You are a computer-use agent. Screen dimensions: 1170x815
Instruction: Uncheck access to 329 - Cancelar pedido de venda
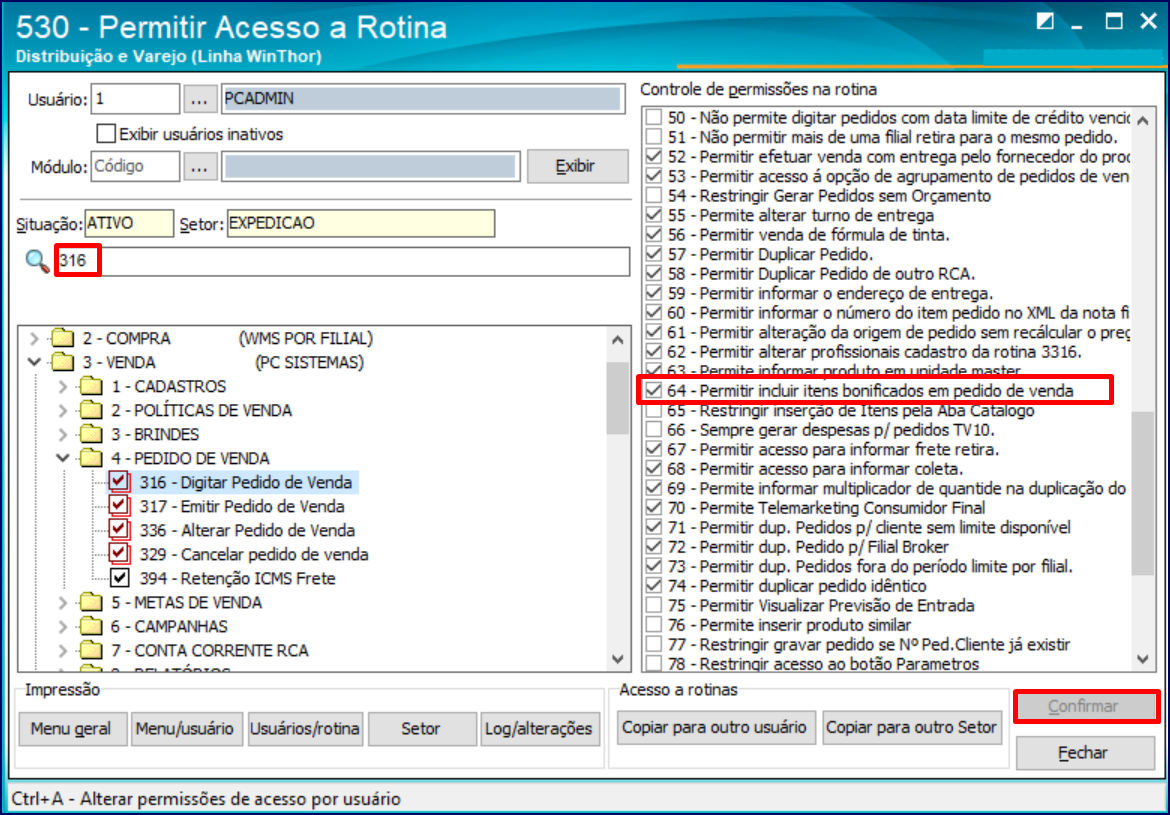coord(119,554)
